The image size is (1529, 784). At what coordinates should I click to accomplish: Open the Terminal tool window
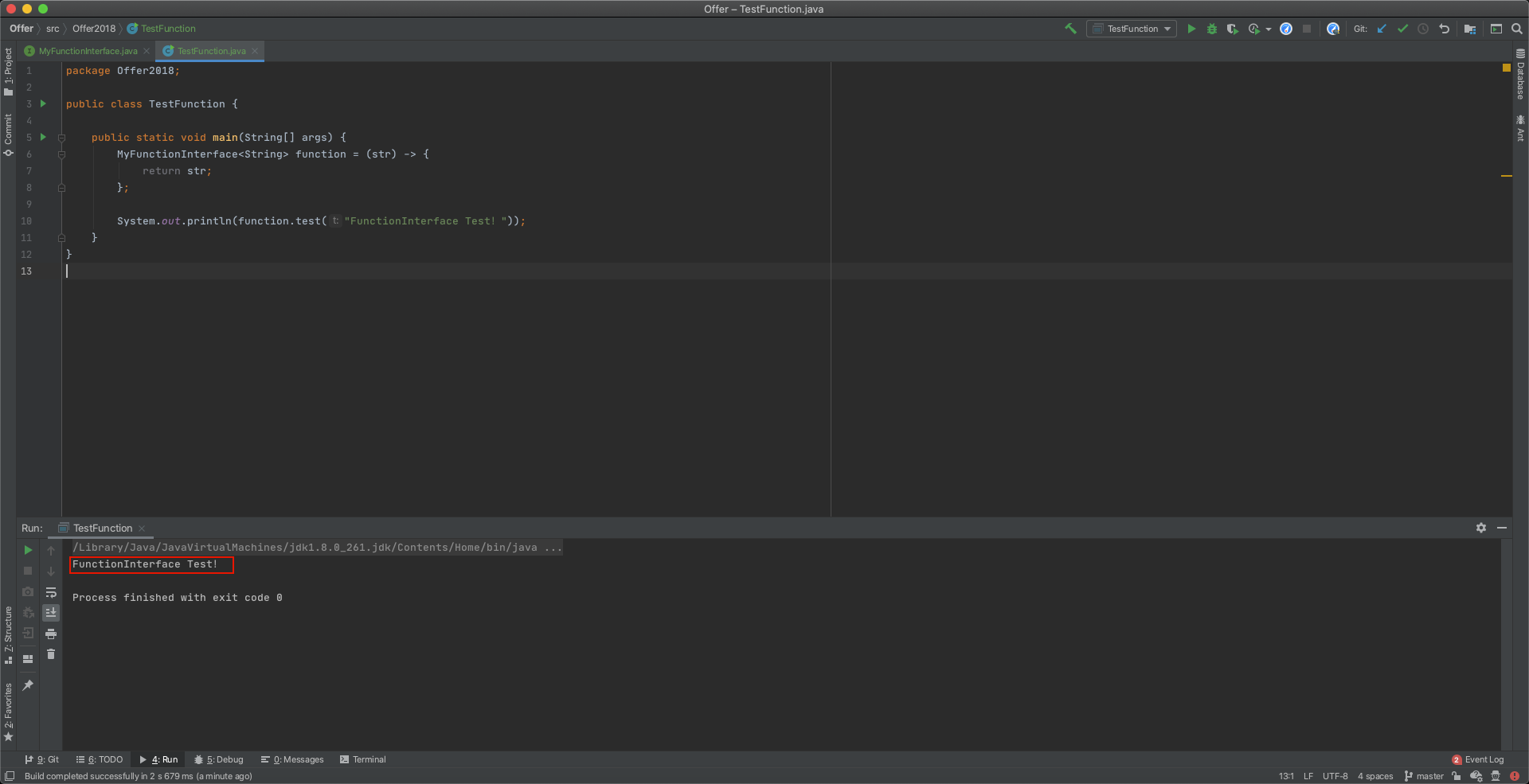click(x=363, y=759)
